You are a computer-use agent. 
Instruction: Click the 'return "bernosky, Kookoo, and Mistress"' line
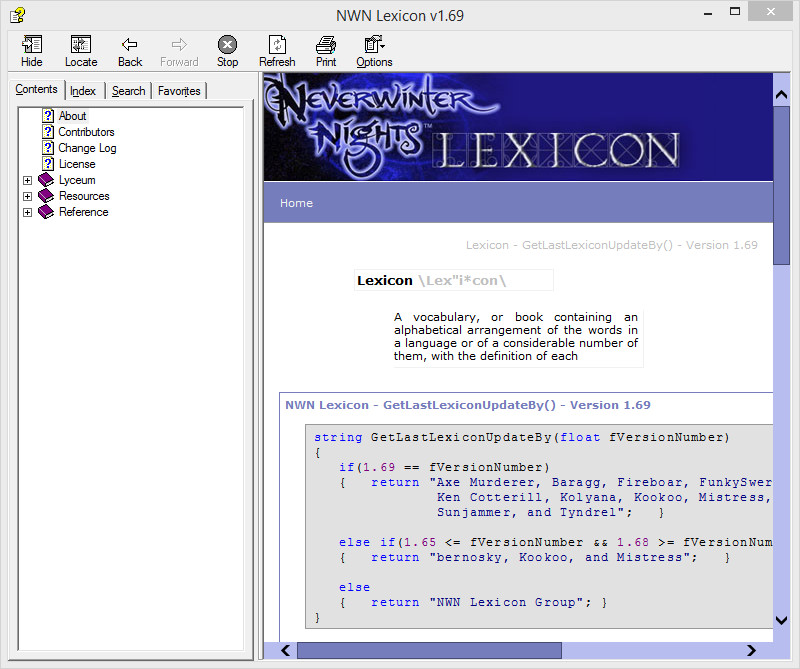pyautogui.click(x=535, y=557)
